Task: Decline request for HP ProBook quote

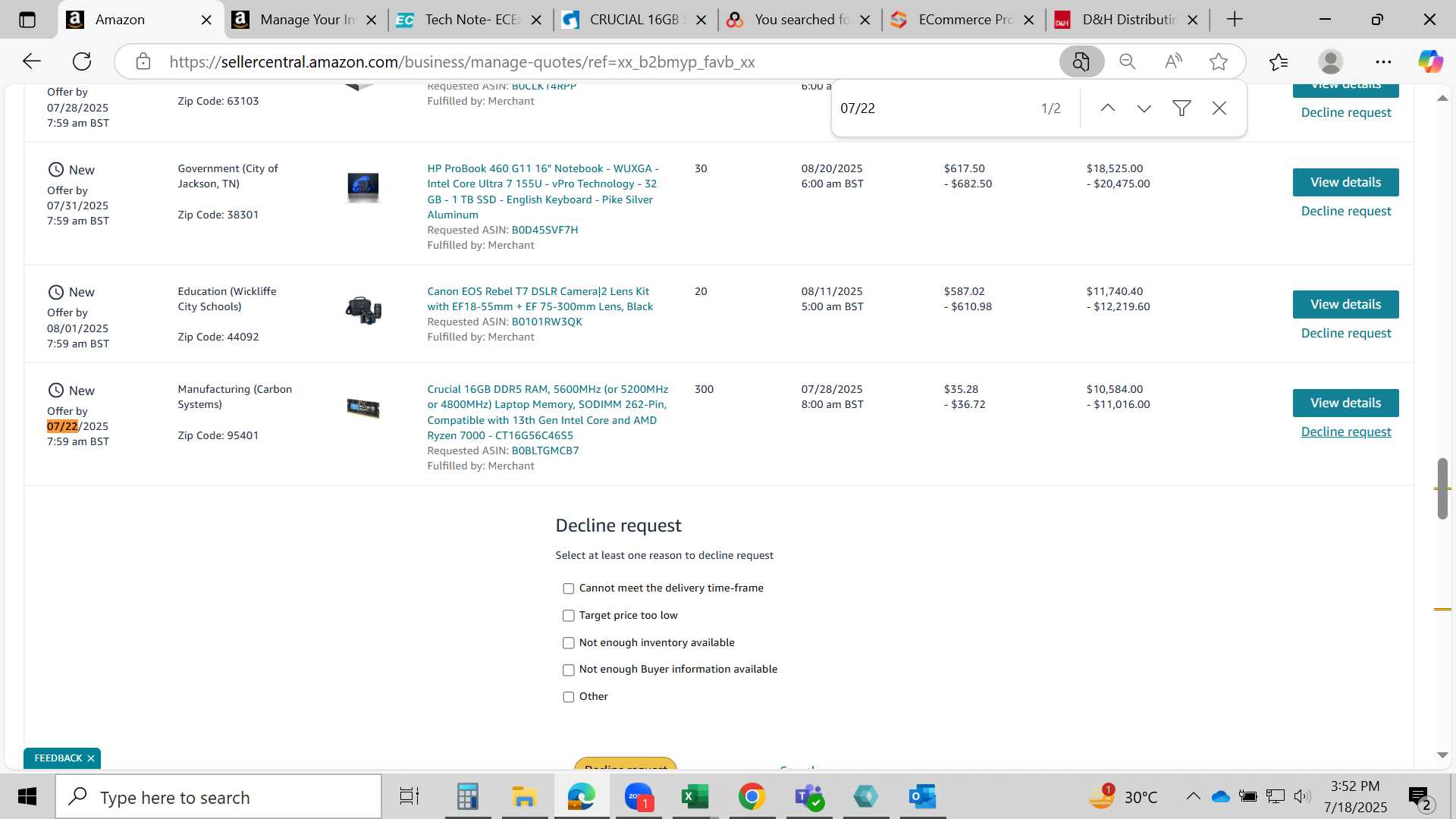Action: pyautogui.click(x=1346, y=211)
